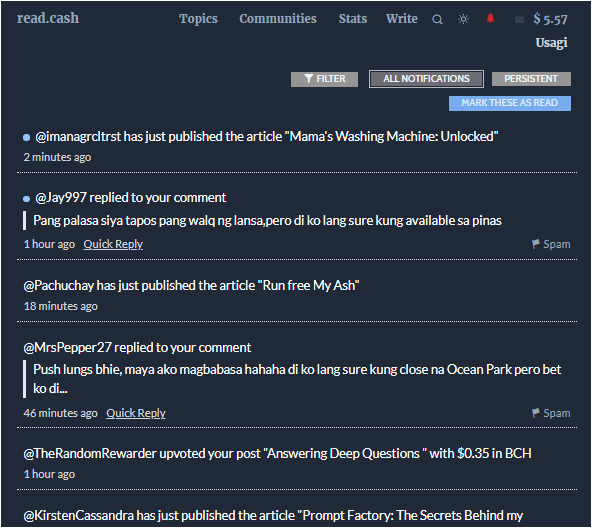Image resolution: width=592 pixels, height=528 pixels.
Task: Switch to the Persistent tab
Action: click(531, 79)
